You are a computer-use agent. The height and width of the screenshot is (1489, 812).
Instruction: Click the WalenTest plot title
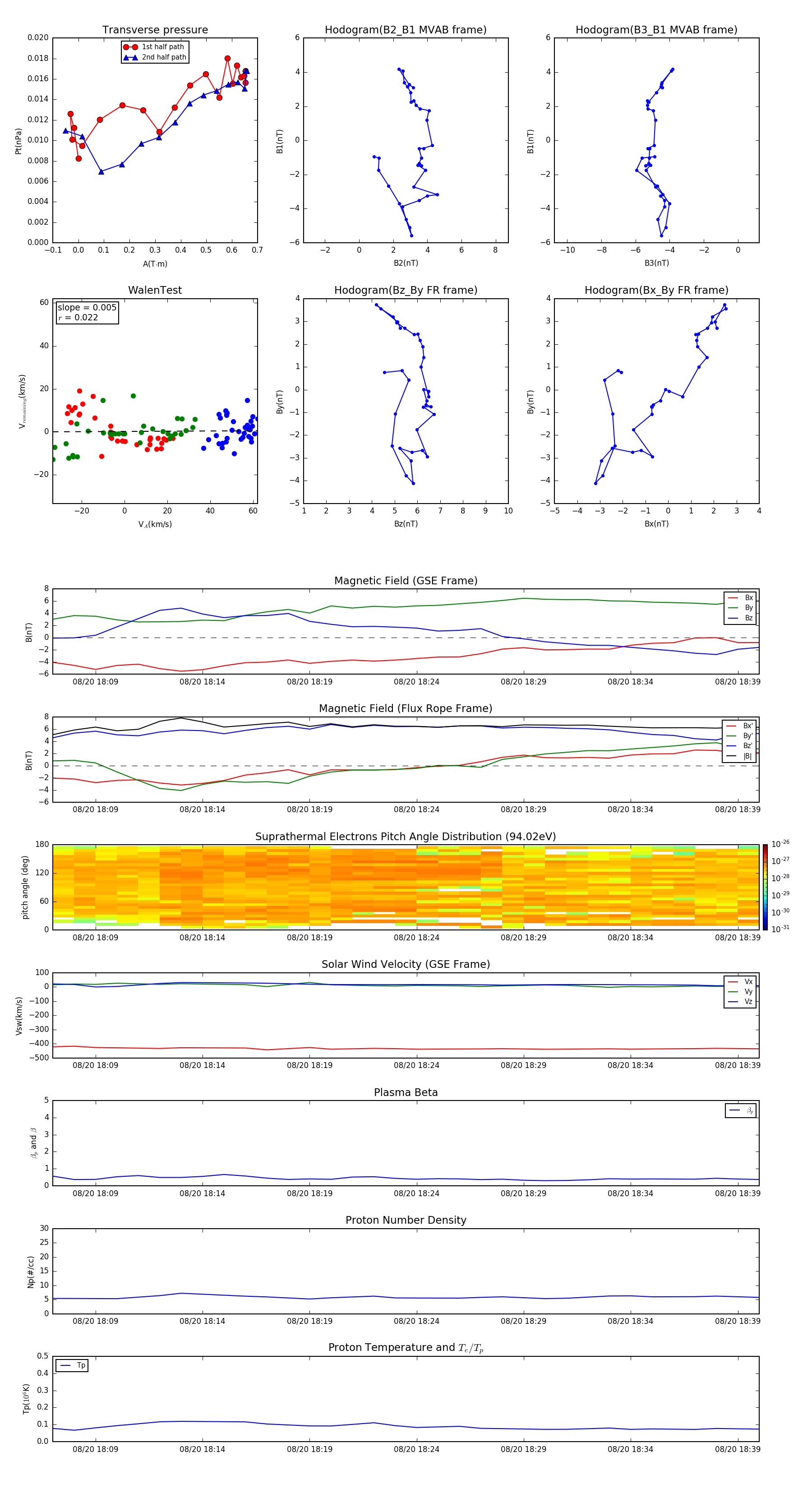tap(155, 290)
